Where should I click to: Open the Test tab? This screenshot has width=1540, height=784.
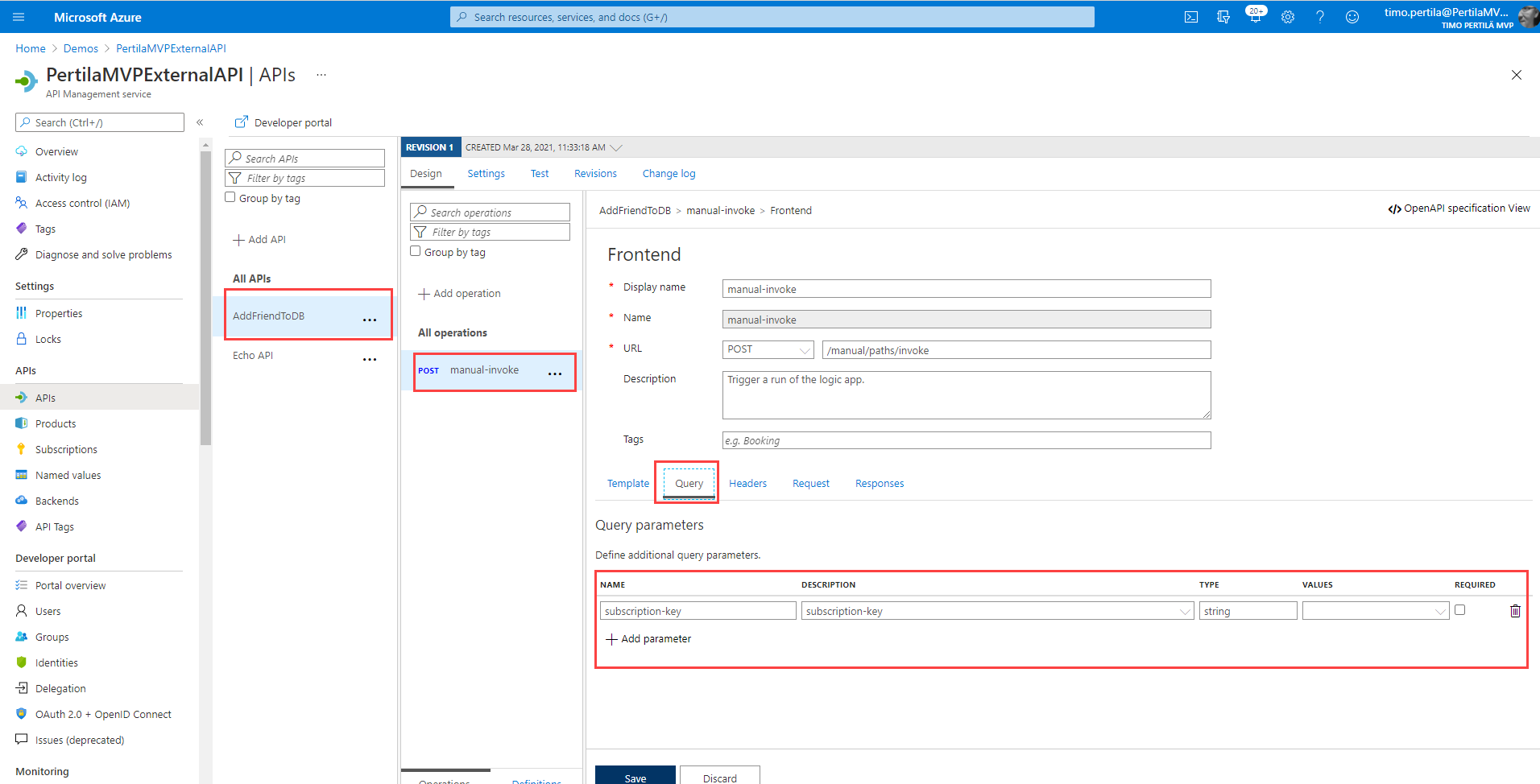click(x=539, y=174)
